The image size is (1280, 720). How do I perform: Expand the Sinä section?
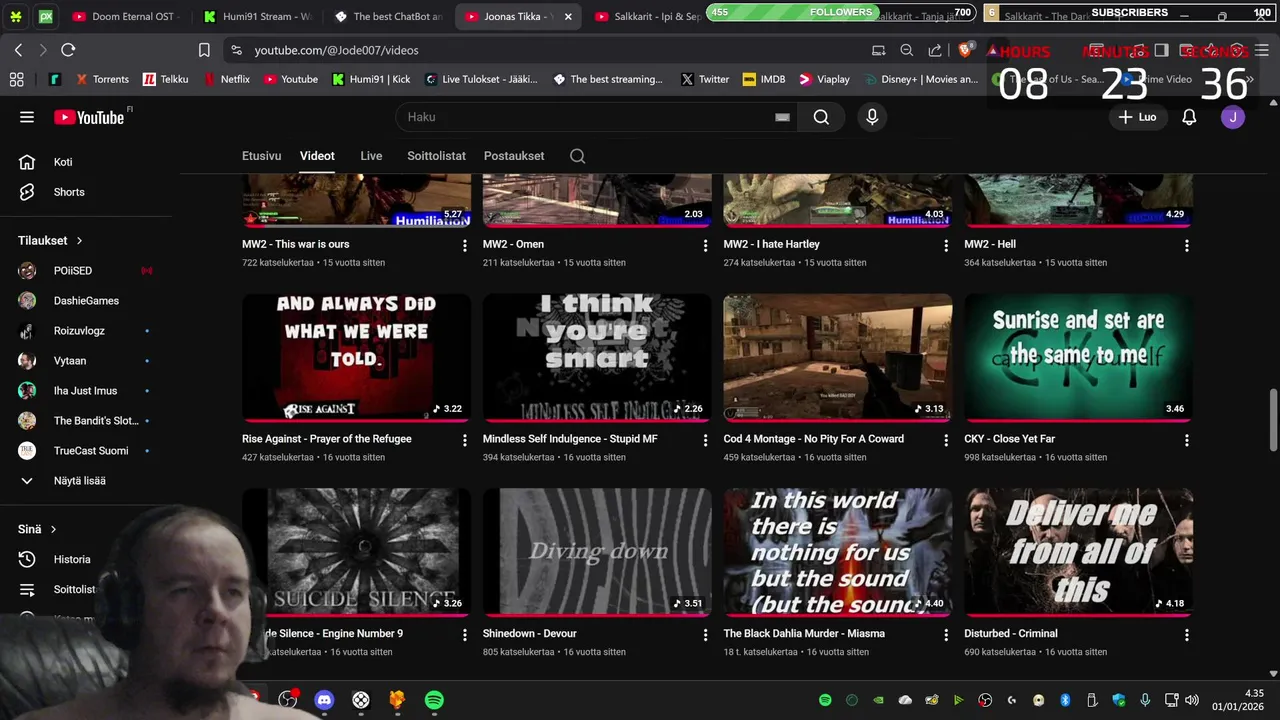37,529
